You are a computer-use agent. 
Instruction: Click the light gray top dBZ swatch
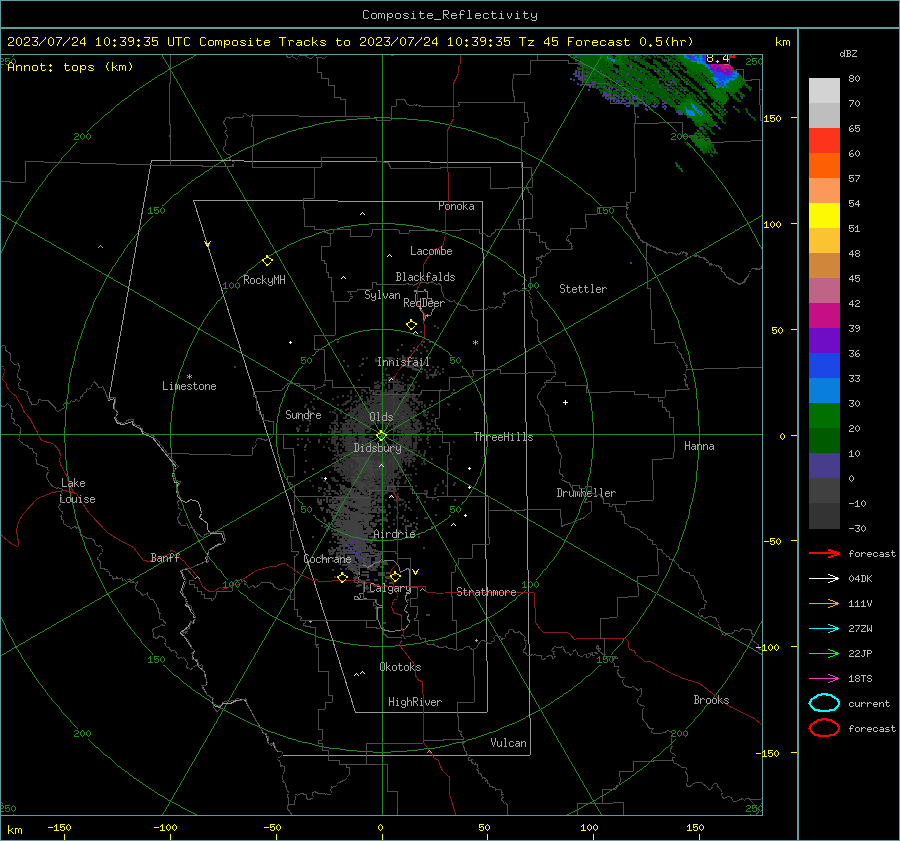point(824,91)
